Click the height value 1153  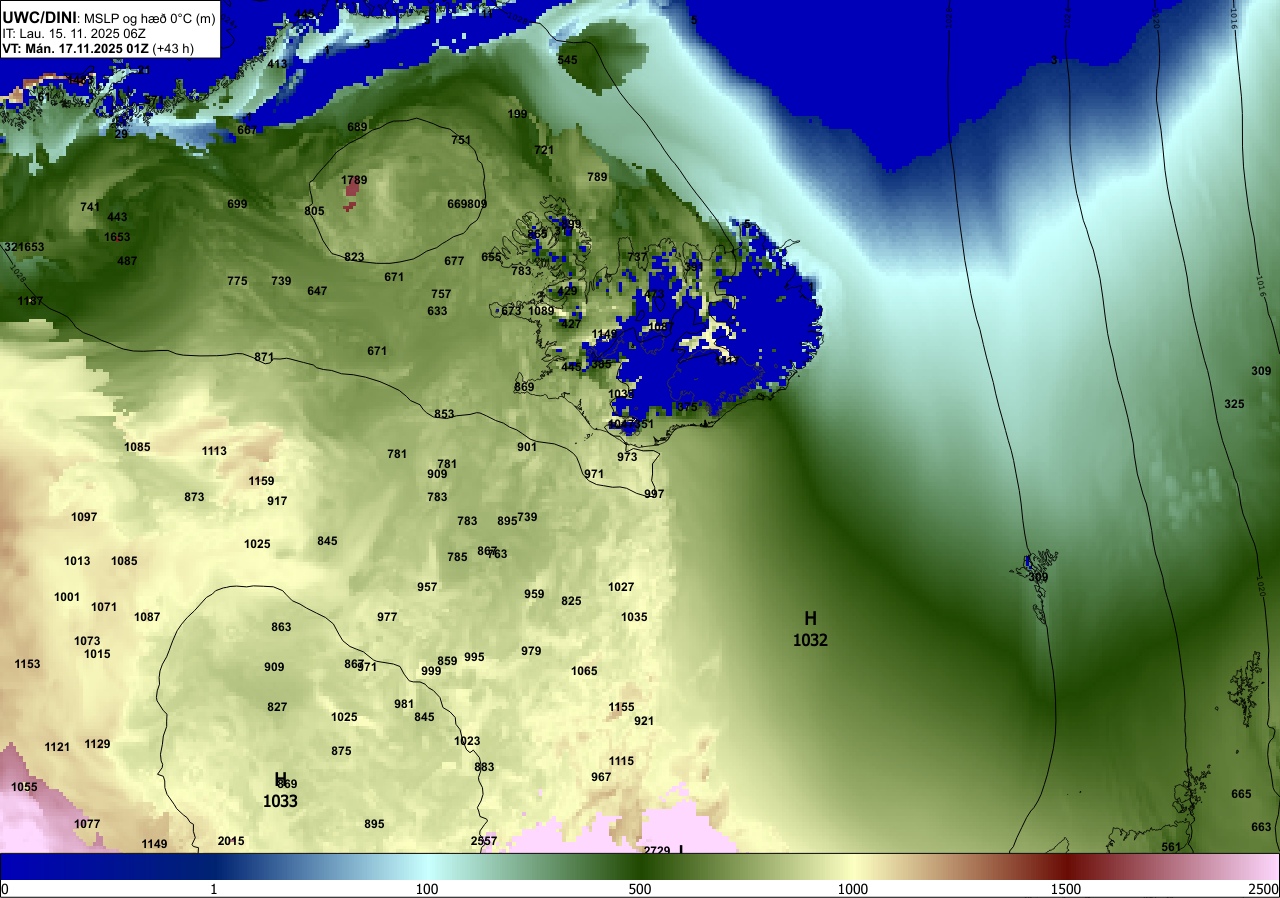27,664
